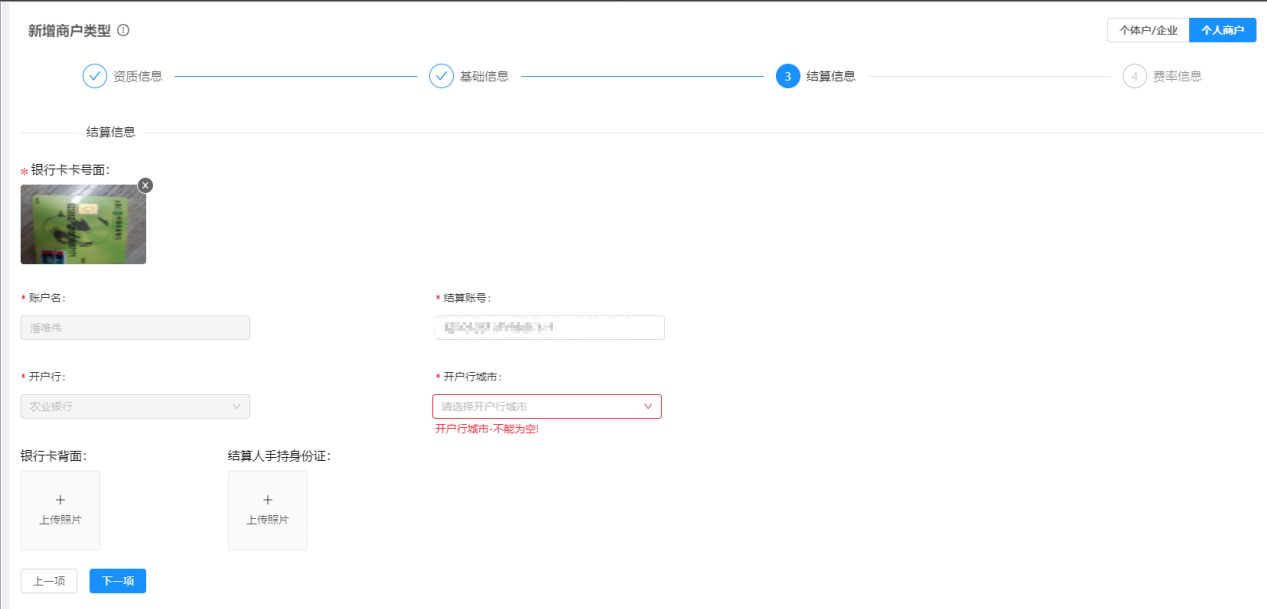Open the 开户行城市 city dropdown
The height and width of the screenshot is (609, 1267).
coord(547,406)
